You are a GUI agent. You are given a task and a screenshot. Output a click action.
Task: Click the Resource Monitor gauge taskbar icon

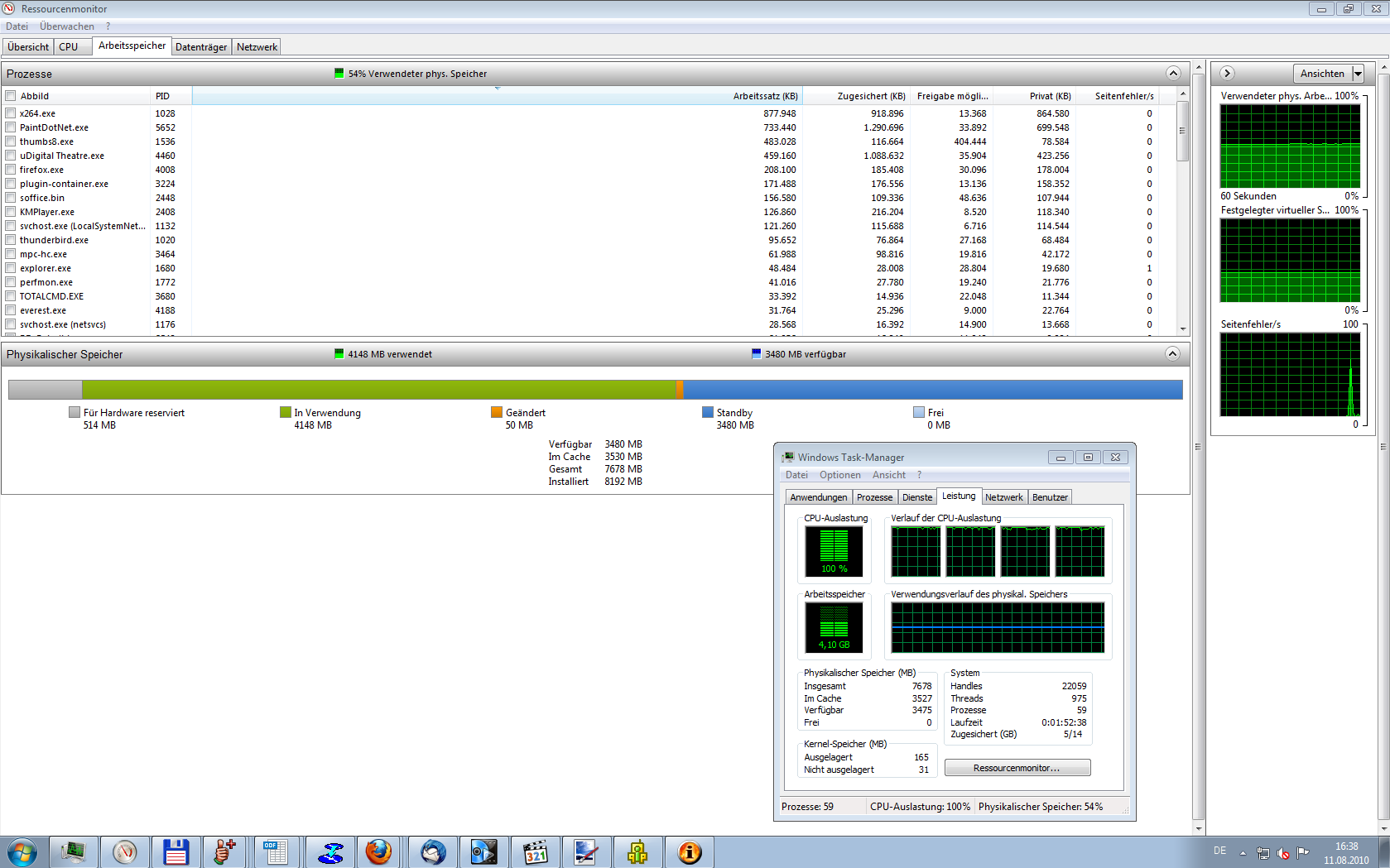[125, 851]
